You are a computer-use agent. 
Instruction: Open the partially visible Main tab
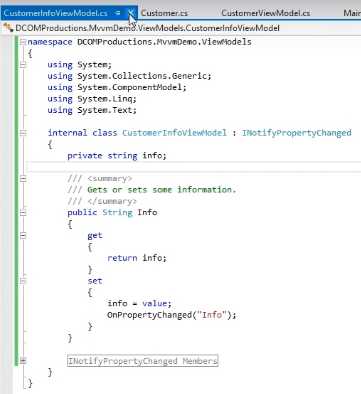(352, 13)
